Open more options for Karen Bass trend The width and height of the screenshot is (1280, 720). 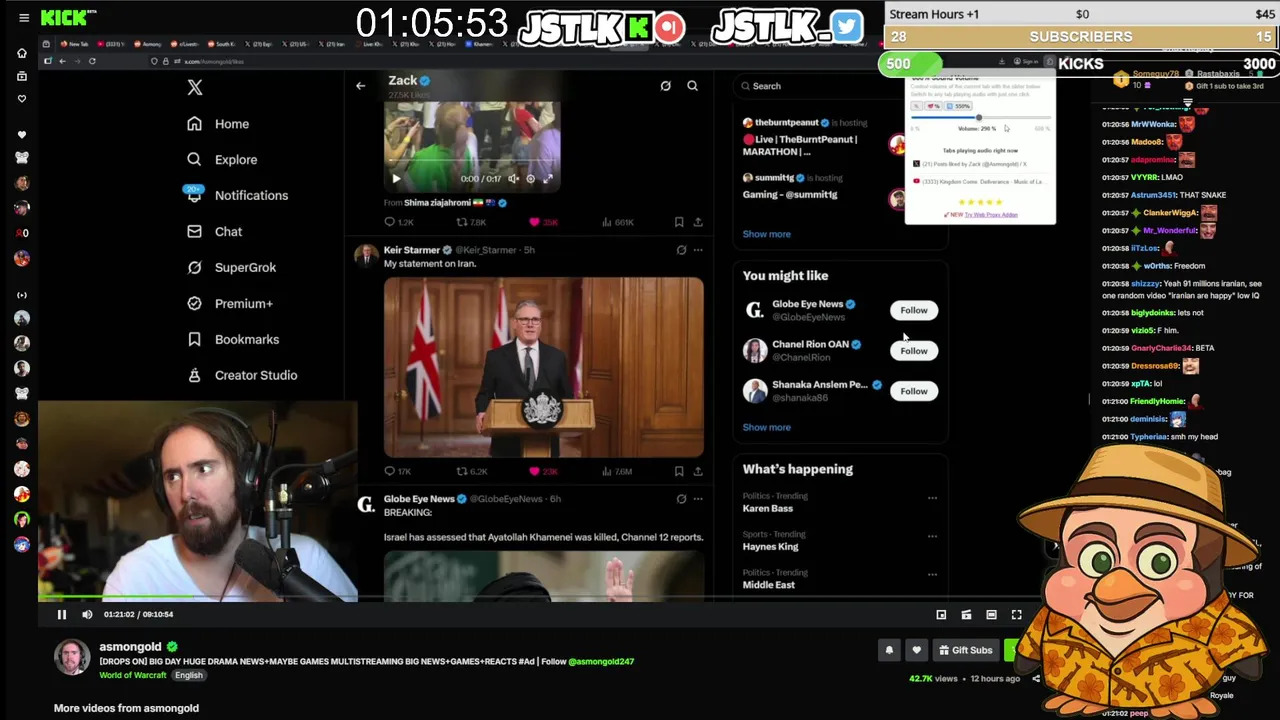932,498
